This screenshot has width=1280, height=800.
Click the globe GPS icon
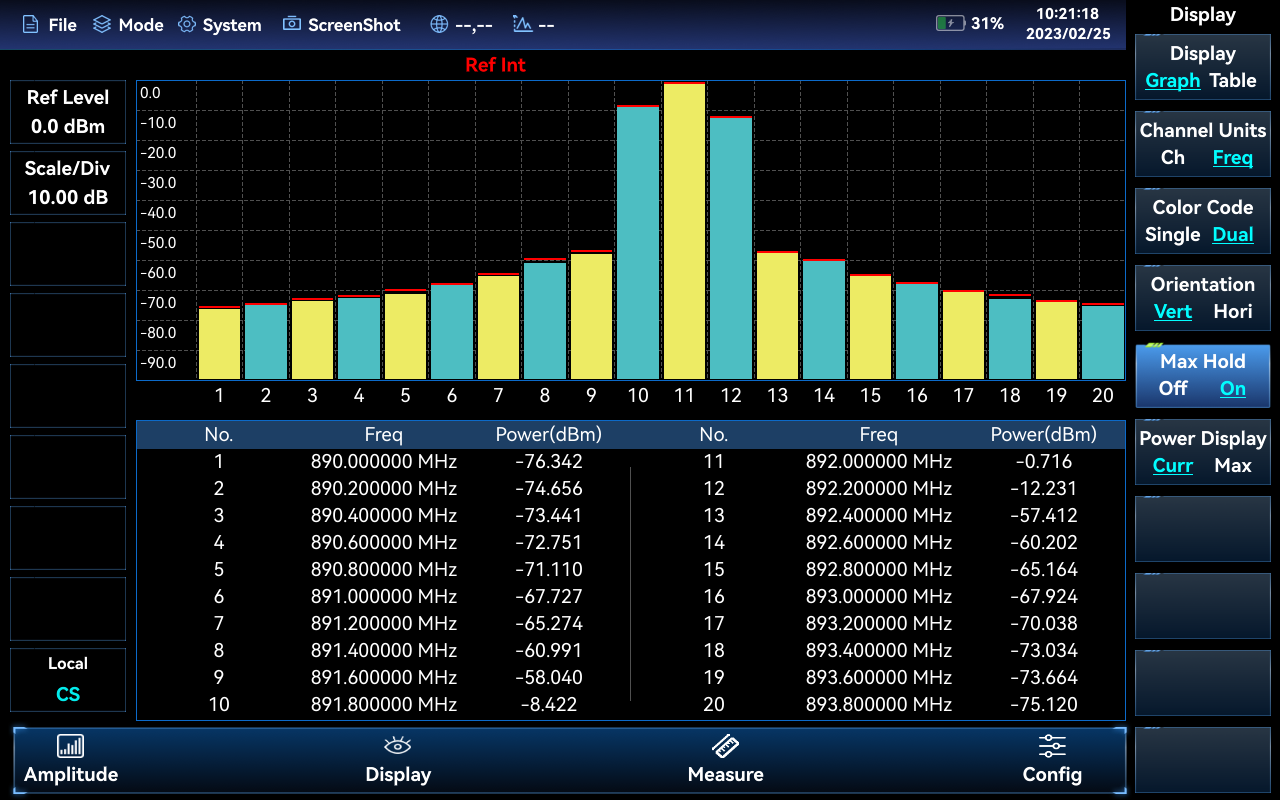pyautogui.click(x=439, y=24)
